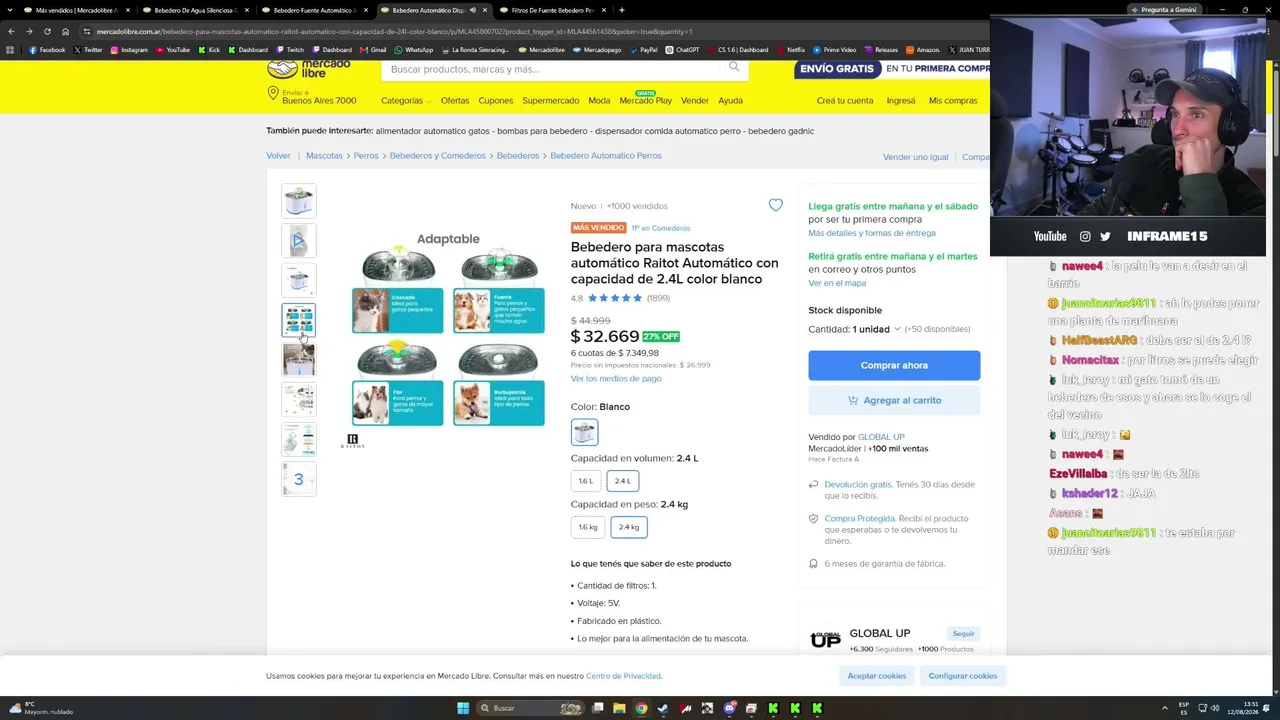Select the first product image thumbnail

click(298, 201)
